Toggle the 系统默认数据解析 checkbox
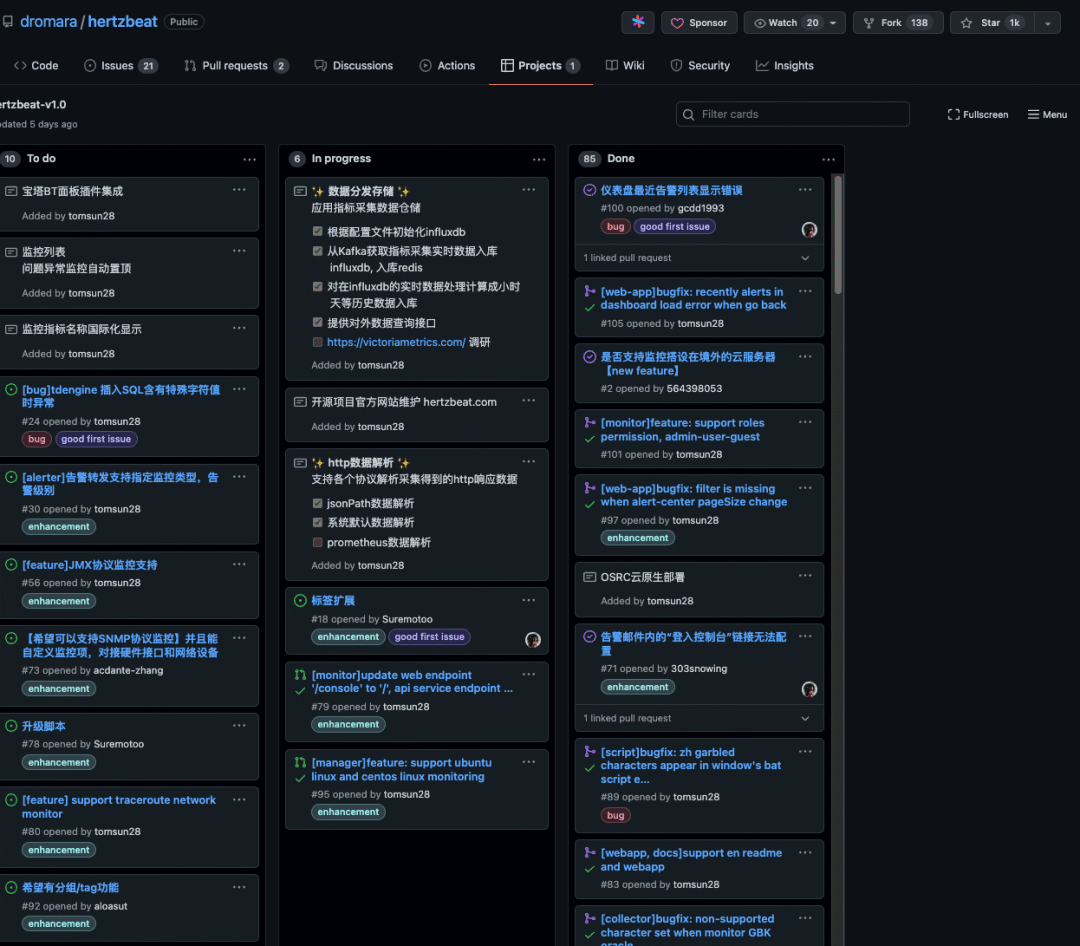 click(318, 522)
